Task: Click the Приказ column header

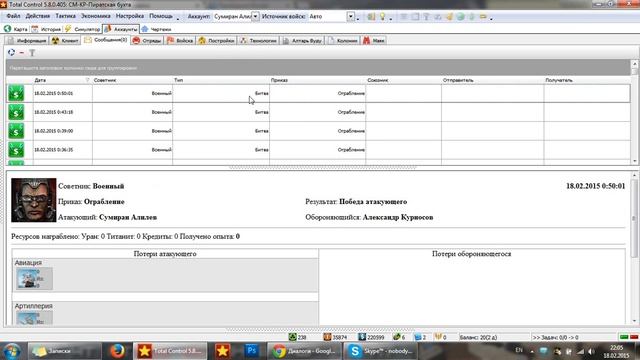Action: 317,80
